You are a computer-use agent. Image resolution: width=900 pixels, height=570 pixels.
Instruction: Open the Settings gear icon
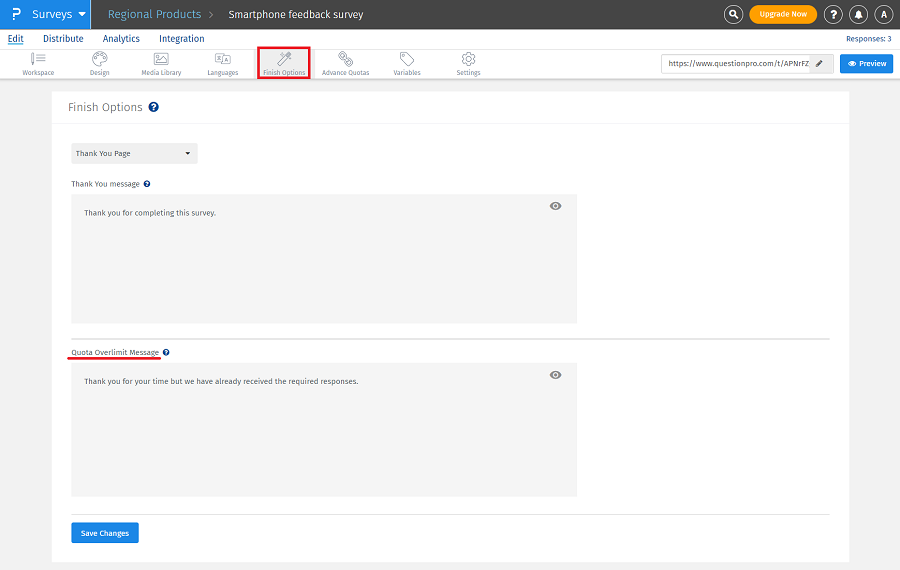468,63
